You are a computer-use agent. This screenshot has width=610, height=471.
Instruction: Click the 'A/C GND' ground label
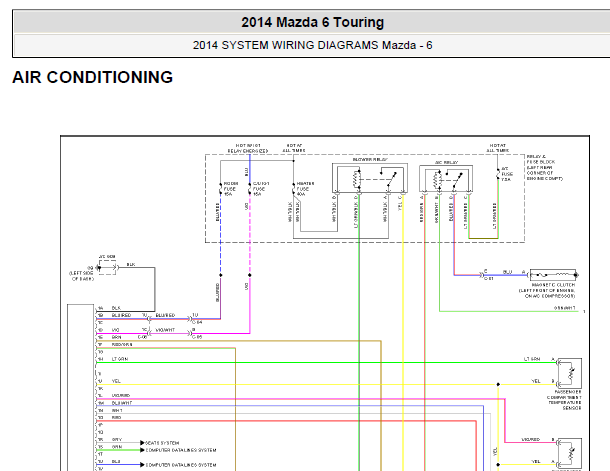point(107,257)
